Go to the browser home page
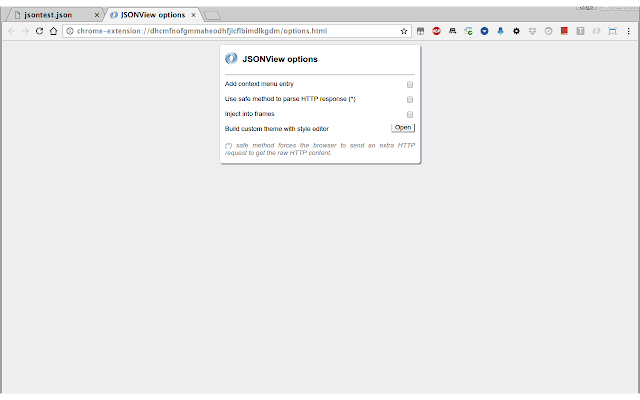This screenshot has width=640, height=400. tap(53, 31)
